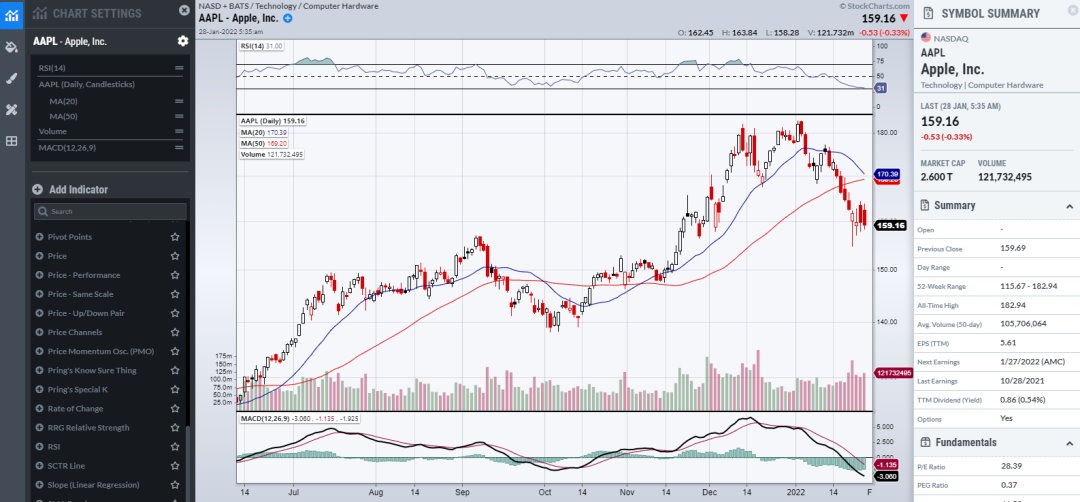Viewport: 1080px width, 502px height.
Task: Click the MA(50) 169.20 chart legend
Action: (x=264, y=143)
